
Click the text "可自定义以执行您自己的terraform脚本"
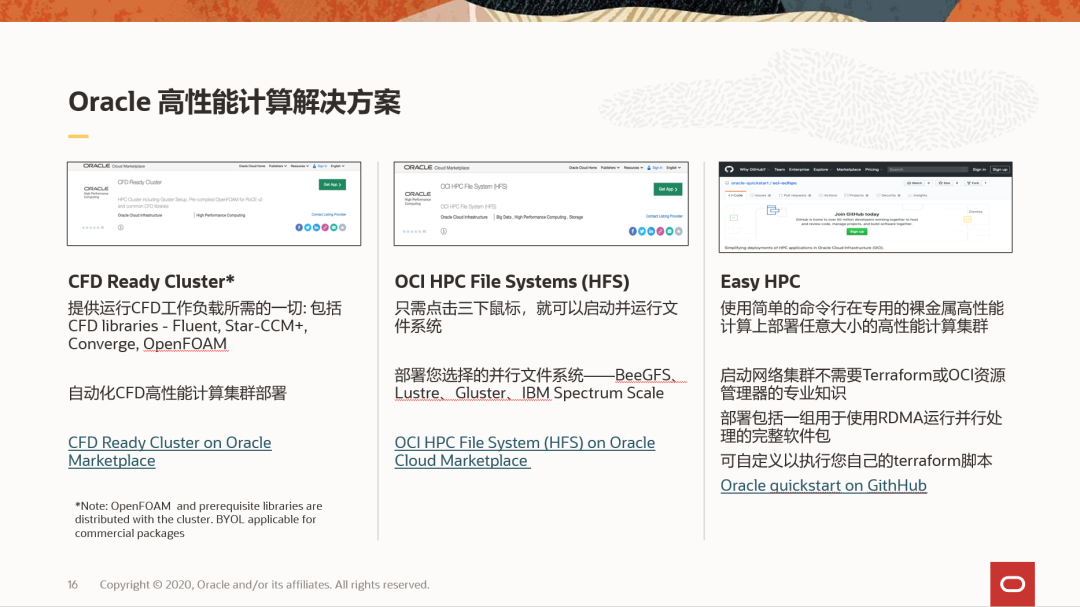coord(856,460)
